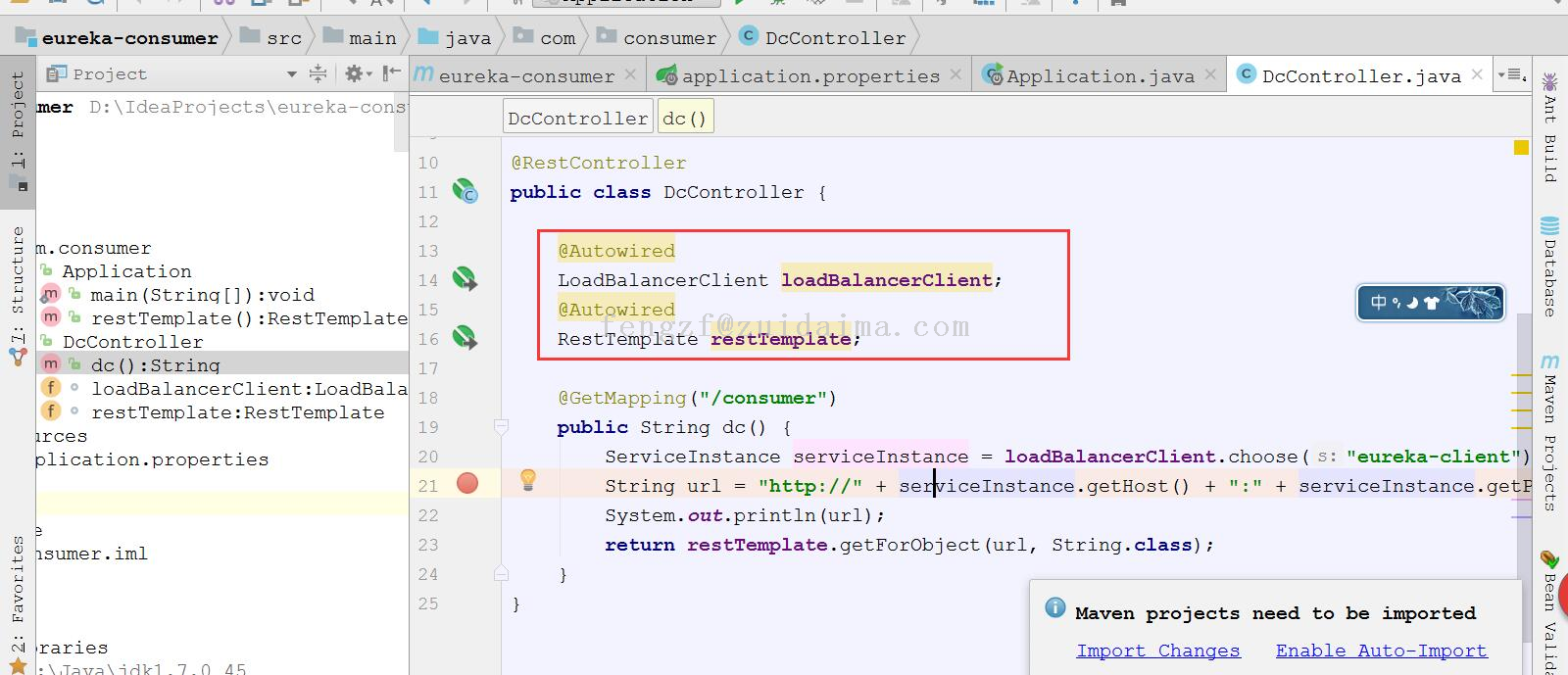
Task: Click the info icon in Maven notification
Action: [x=1055, y=608]
